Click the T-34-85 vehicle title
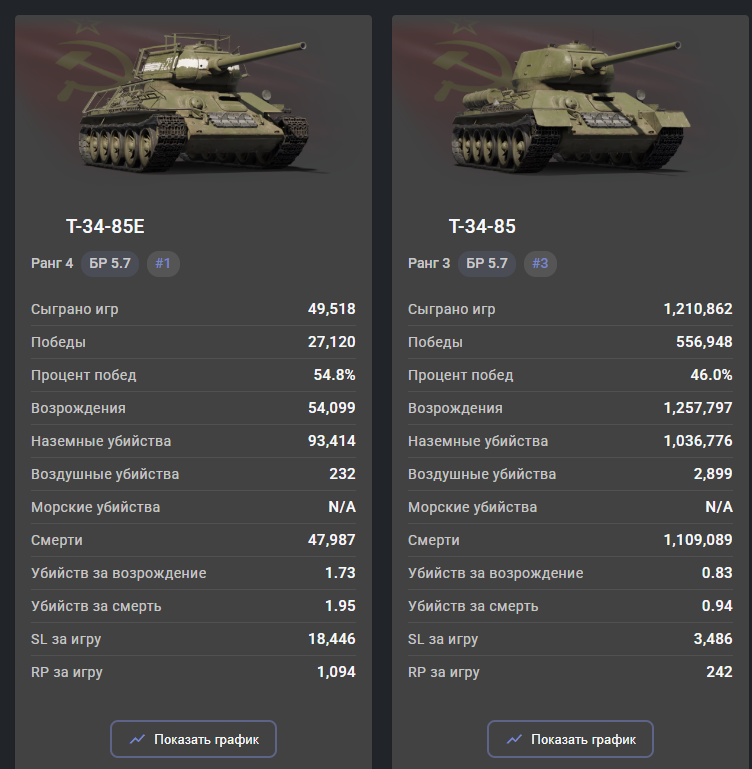Viewport: 752px width, 769px height. 482,227
